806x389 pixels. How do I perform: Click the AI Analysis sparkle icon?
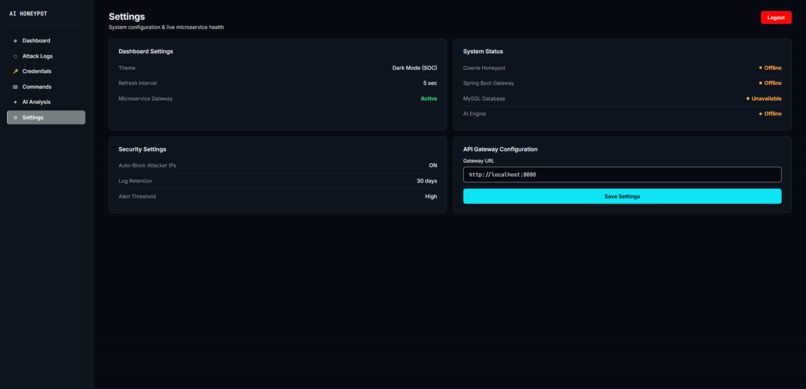15,102
